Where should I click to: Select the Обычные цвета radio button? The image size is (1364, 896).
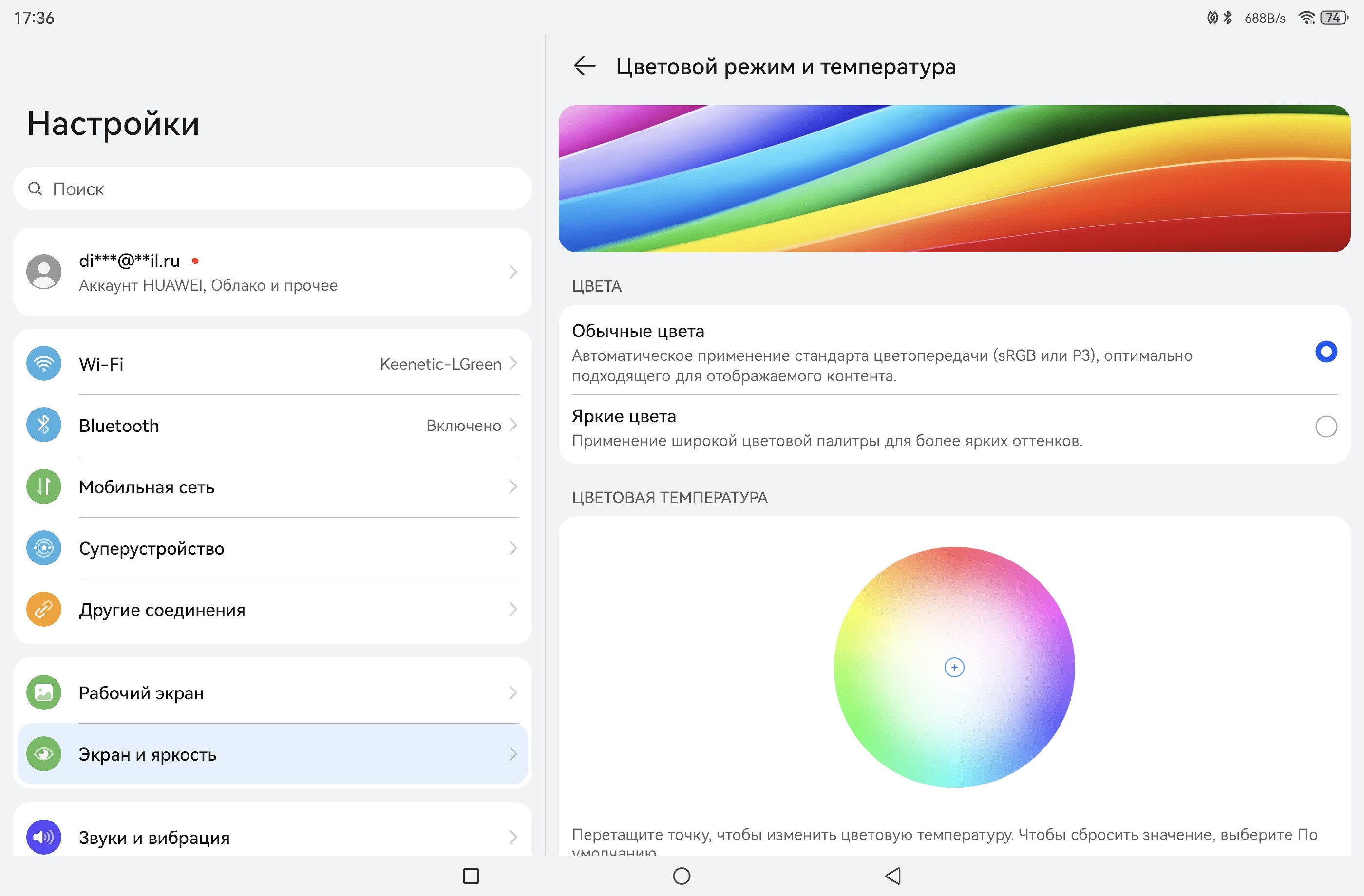coord(1326,352)
